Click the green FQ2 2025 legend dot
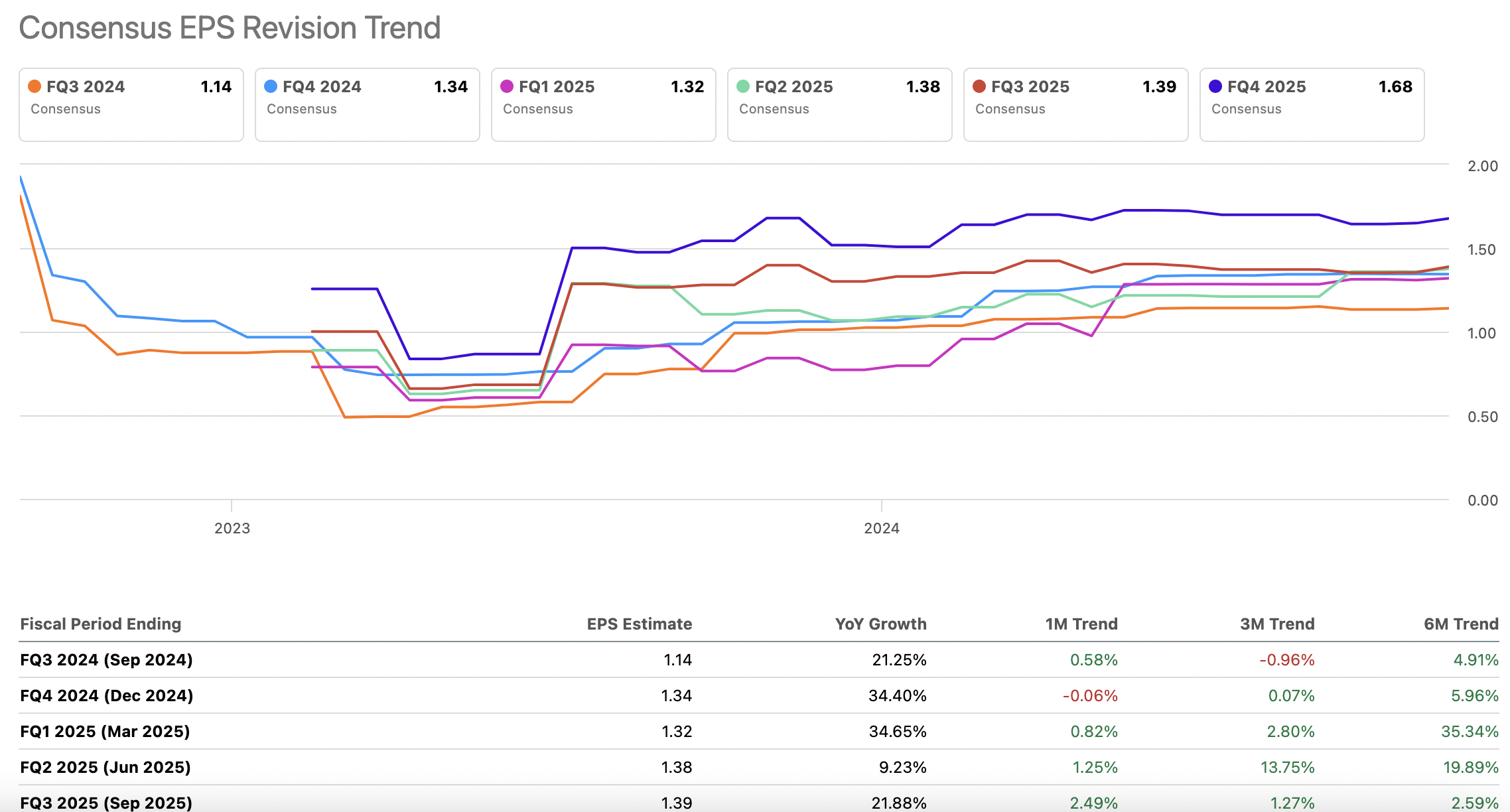The image size is (1510, 812). click(743, 87)
